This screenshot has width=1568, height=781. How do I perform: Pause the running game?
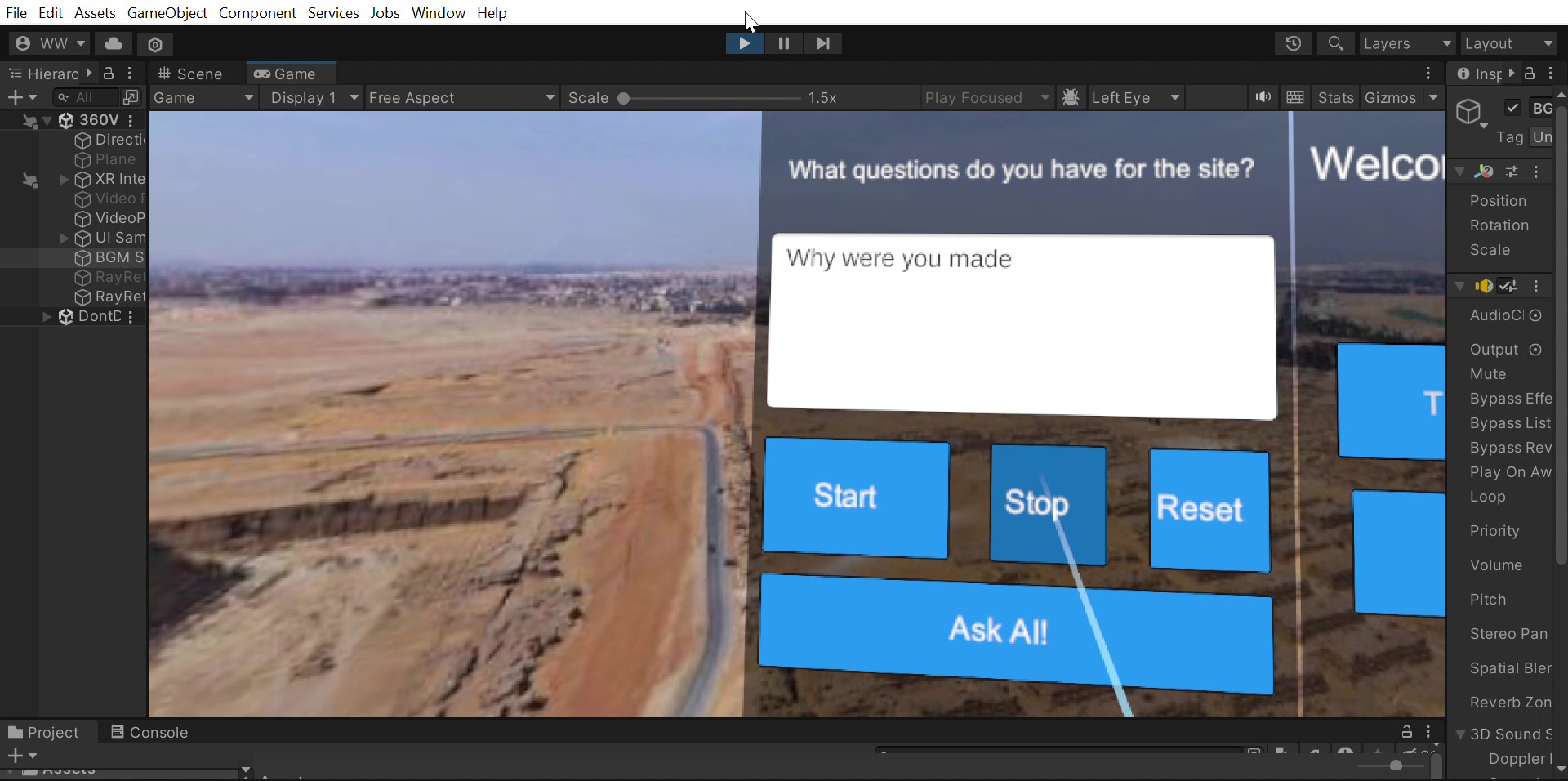[x=783, y=43]
